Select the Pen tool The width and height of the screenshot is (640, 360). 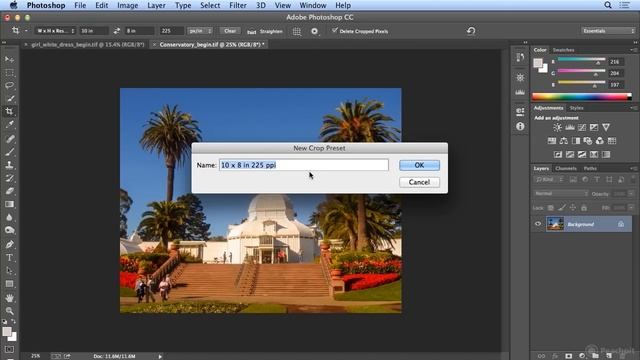[9, 244]
